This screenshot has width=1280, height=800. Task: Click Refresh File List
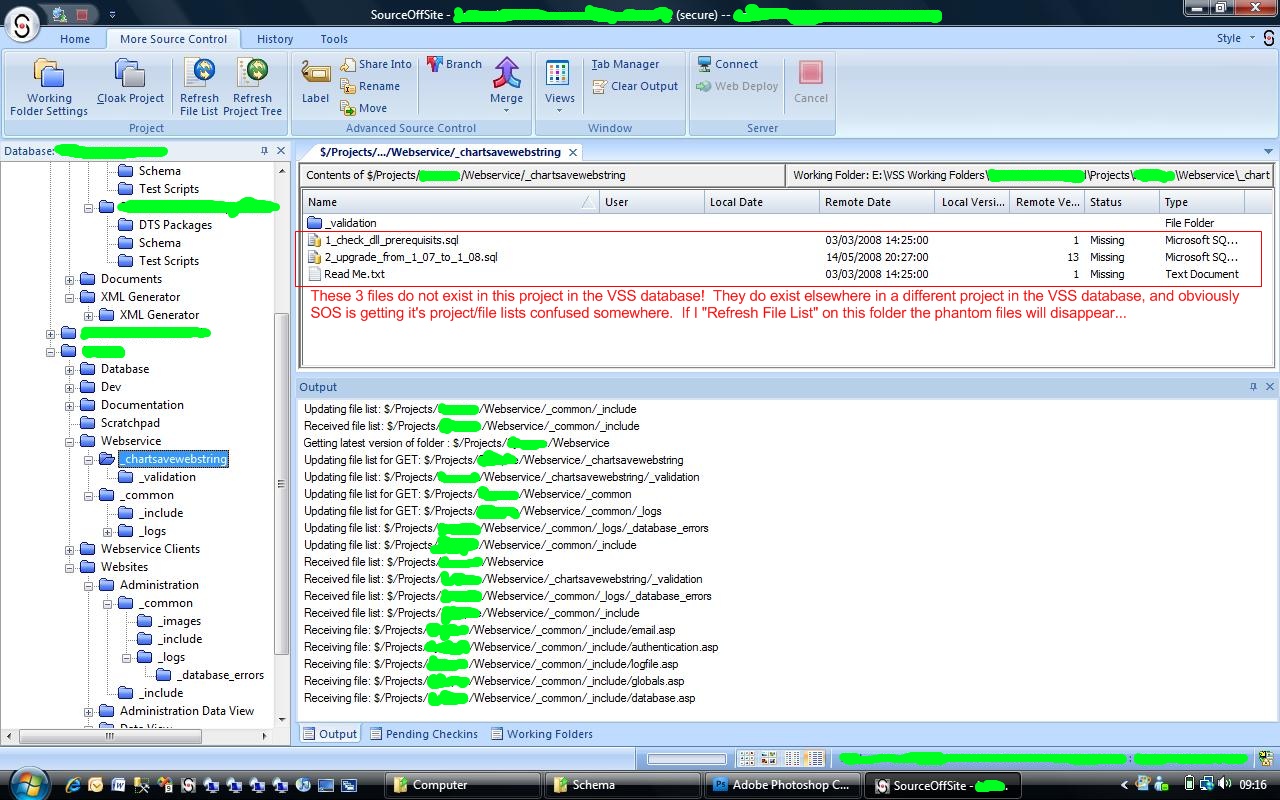click(199, 88)
